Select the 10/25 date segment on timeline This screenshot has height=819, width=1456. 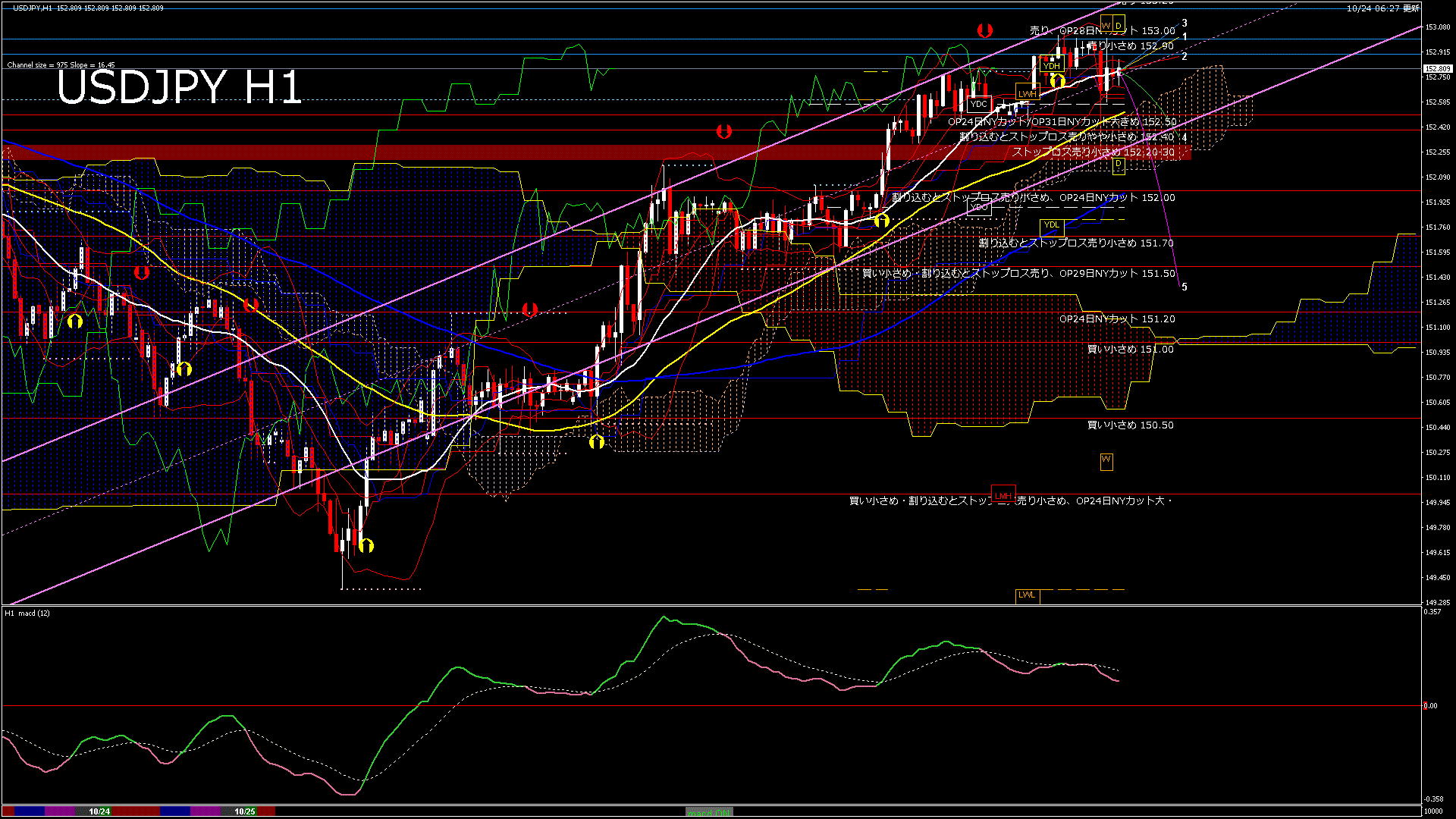coord(244,811)
